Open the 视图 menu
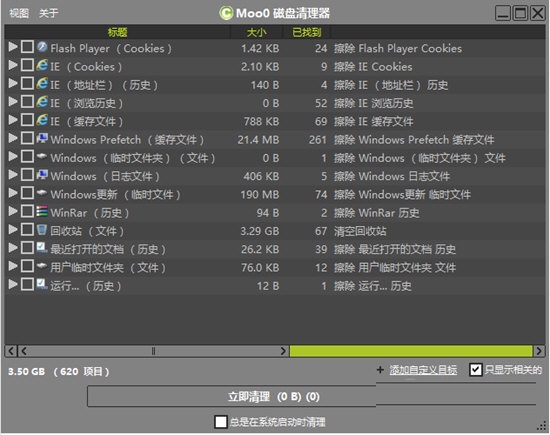The width and height of the screenshot is (550, 435). tap(19, 13)
